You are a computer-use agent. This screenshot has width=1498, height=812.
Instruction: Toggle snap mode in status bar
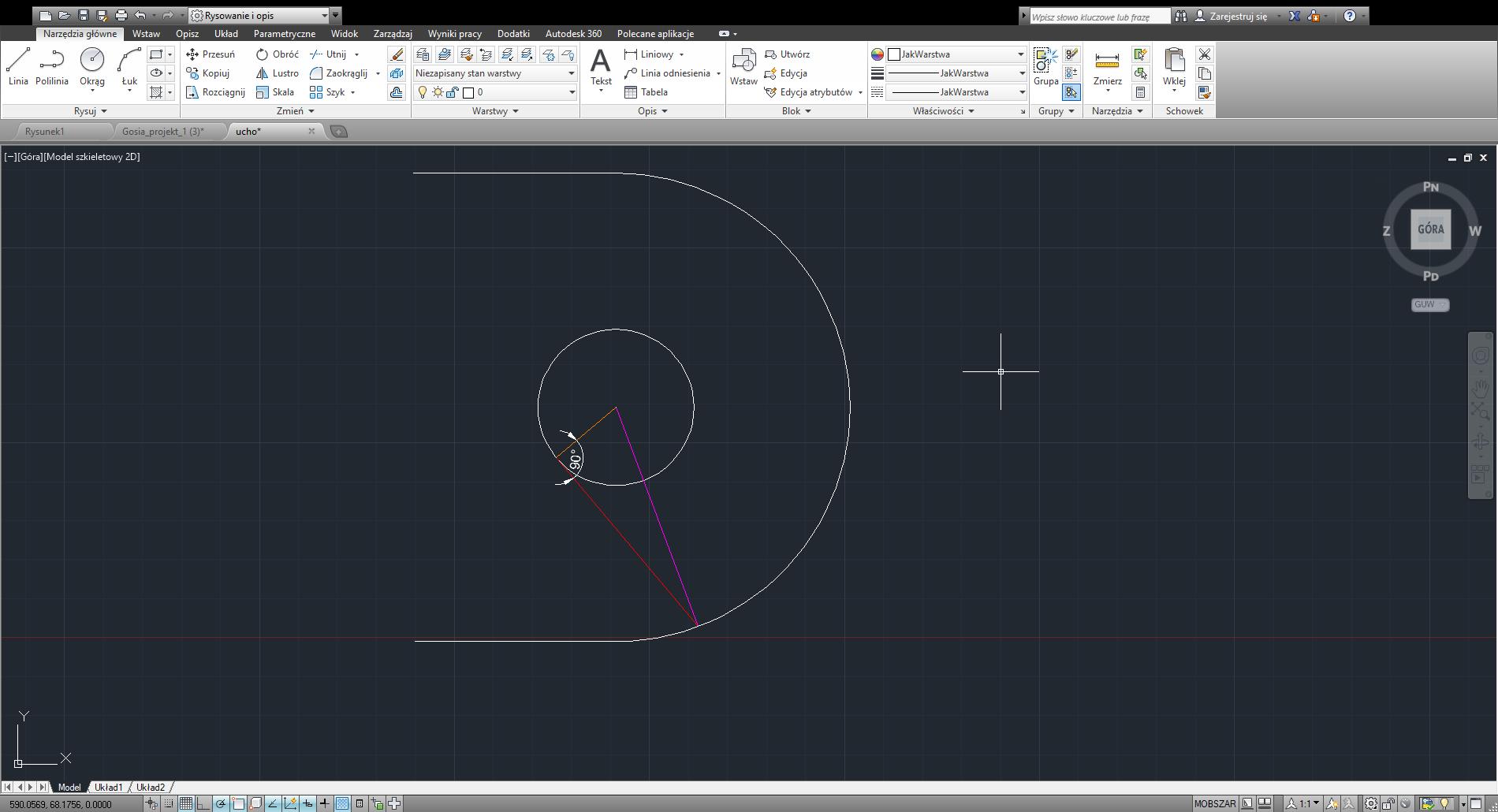pyautogui.click(x=169, y=803)
